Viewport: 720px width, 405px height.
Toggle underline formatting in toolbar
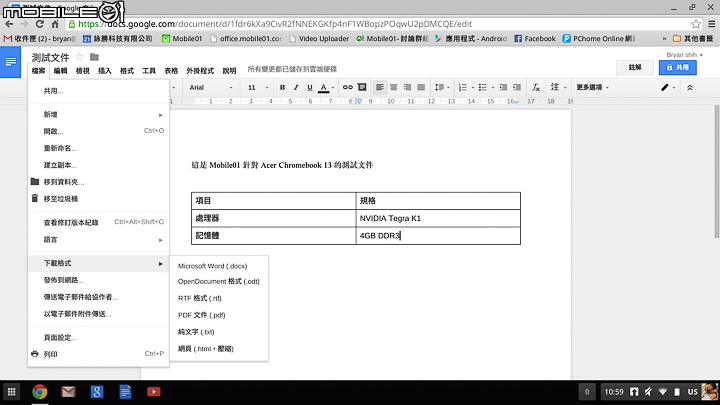309,87
